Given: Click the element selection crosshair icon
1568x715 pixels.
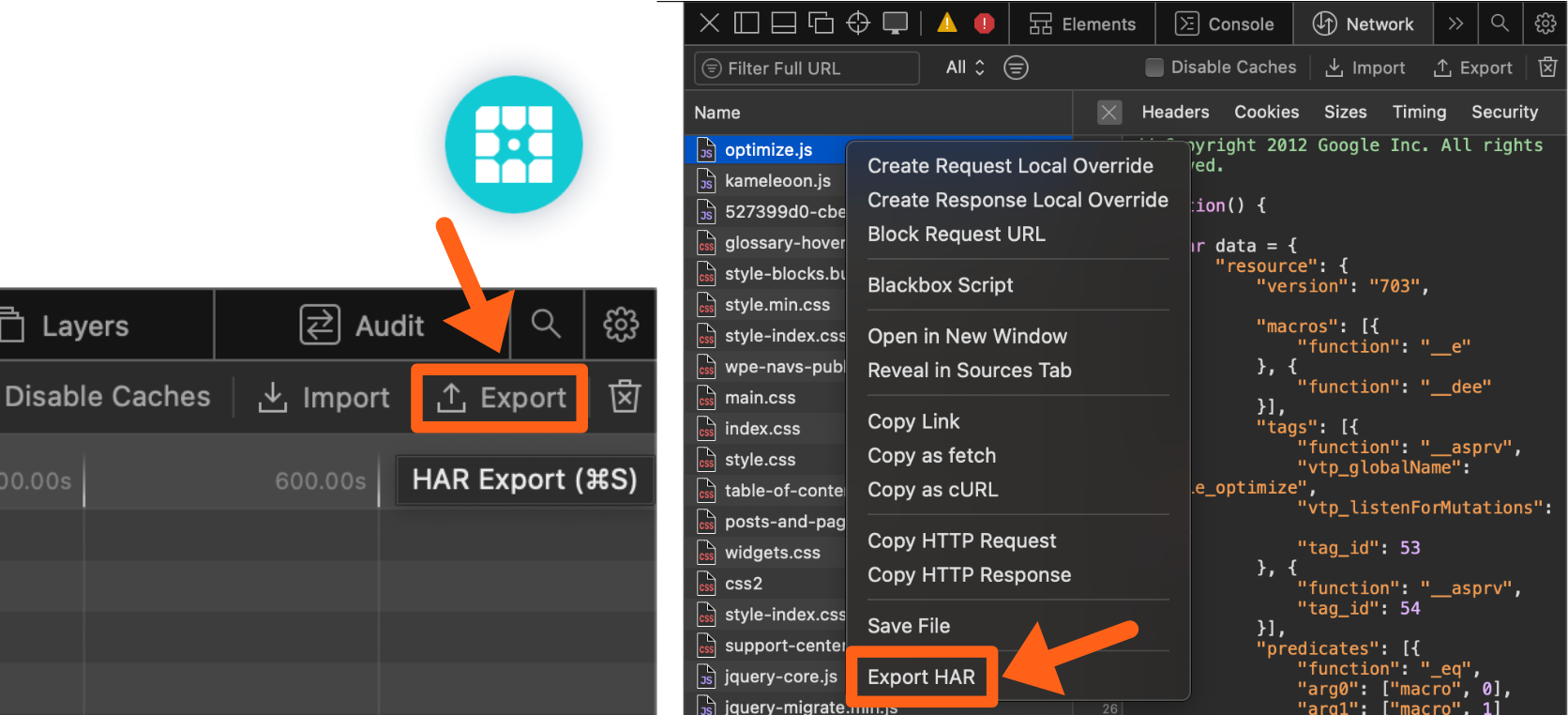Looking at the screenshot, I should pyautogui.click(x=858, y=23).
